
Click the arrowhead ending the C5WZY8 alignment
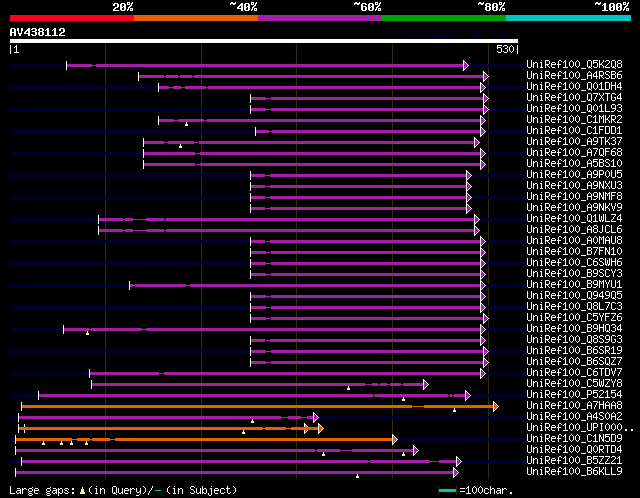426,385
